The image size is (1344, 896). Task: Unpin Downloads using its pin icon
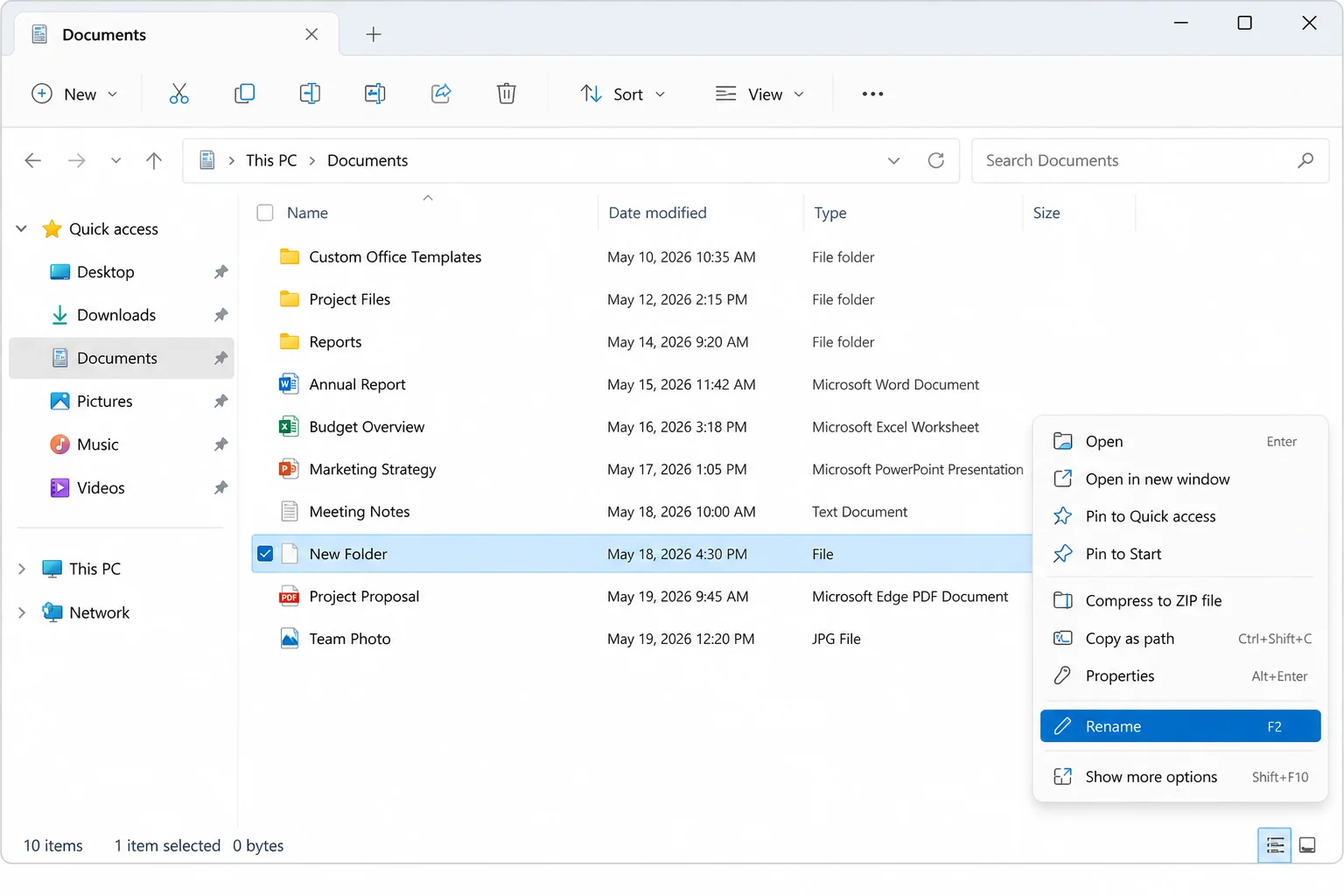(220, 315)
